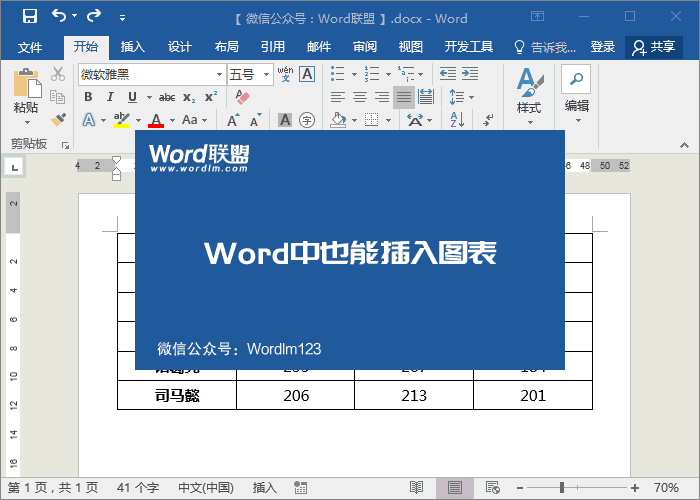700x500 pixels.
Task: Click the numbered list icon
Action: tap(371, 74)
